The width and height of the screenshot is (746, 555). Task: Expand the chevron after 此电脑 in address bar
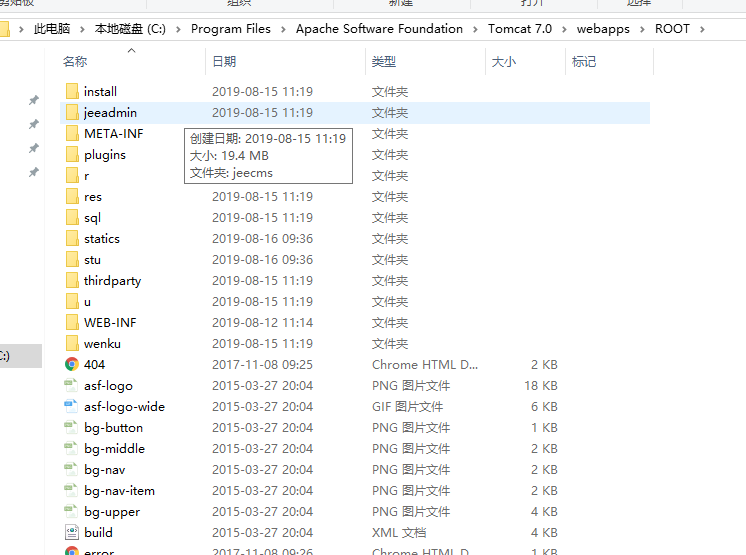tap(82, 29)
